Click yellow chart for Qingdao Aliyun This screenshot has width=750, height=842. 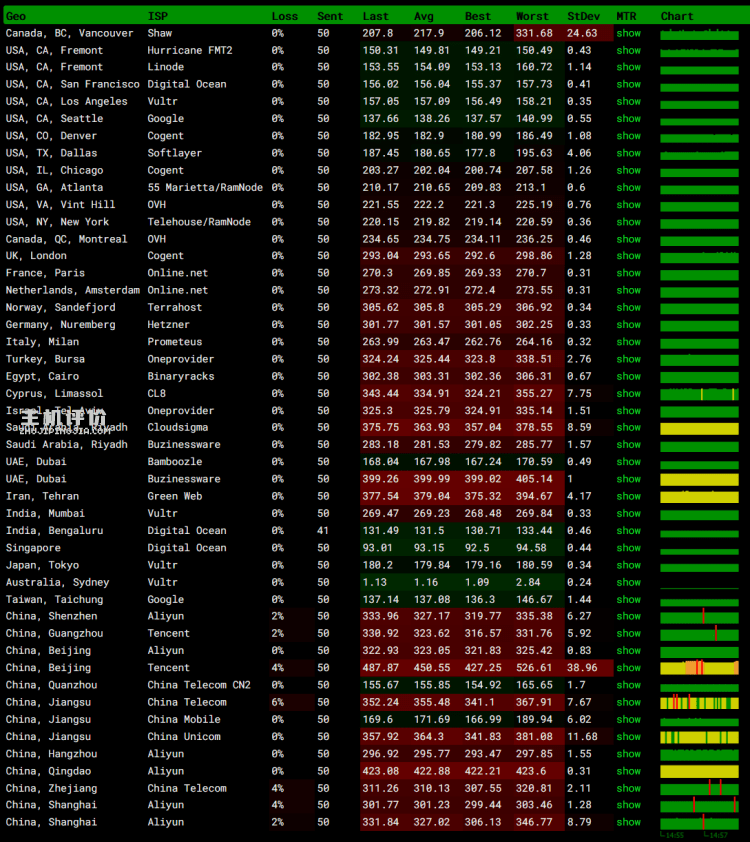click(700, 772)
